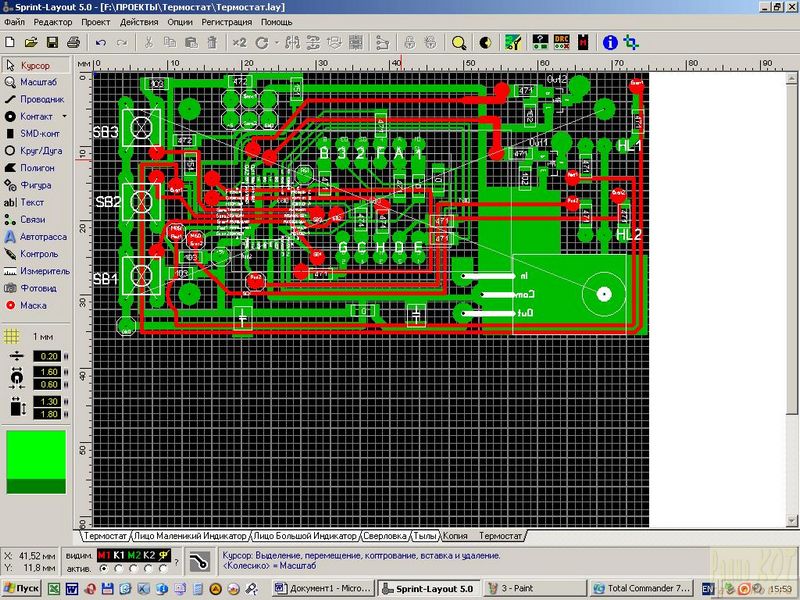The height and width of the screenshot is (600, 800).
Task: Print the board layout
Action: (x=73, y=42)
